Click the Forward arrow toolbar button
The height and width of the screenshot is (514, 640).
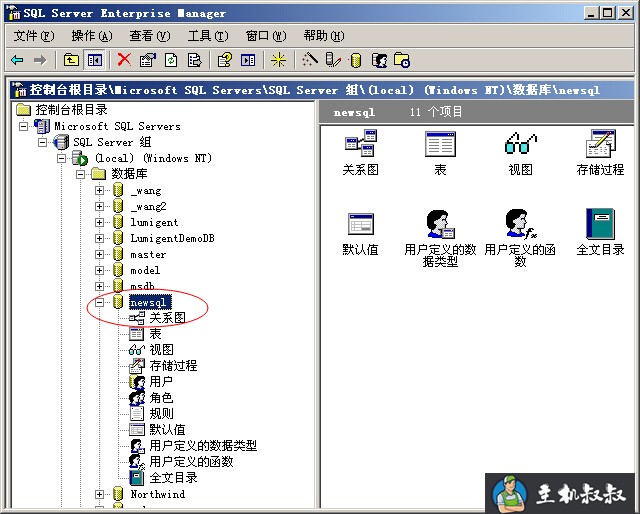(x=40, y=60)
